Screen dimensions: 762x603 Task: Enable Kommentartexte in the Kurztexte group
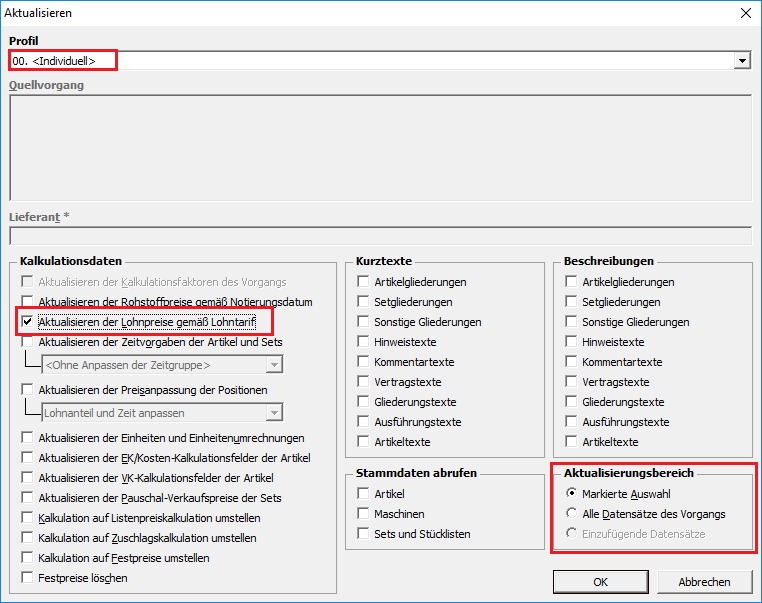(x=364, y=362)
